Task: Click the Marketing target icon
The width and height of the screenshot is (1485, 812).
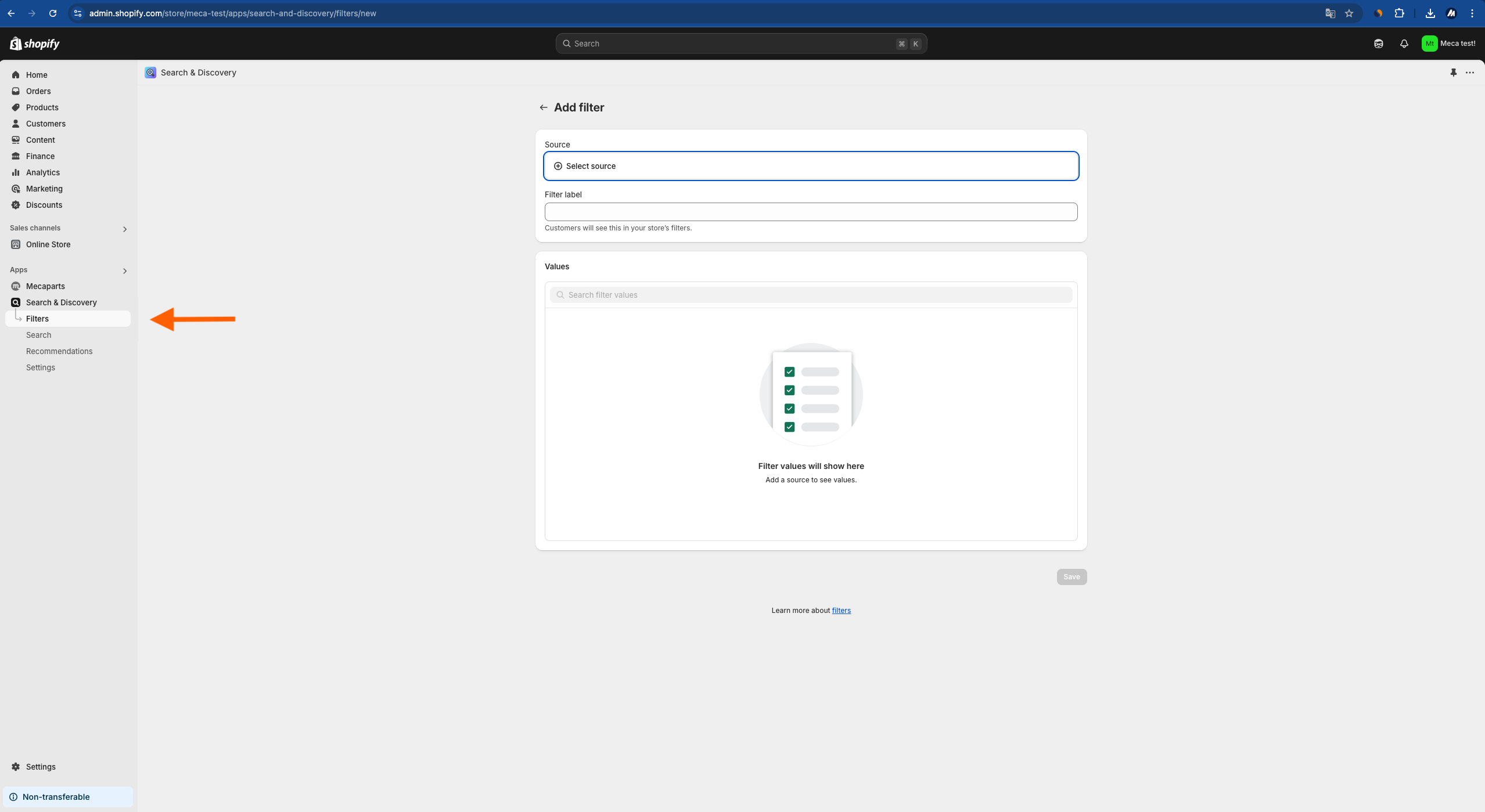Action: (x=16, y=189)
